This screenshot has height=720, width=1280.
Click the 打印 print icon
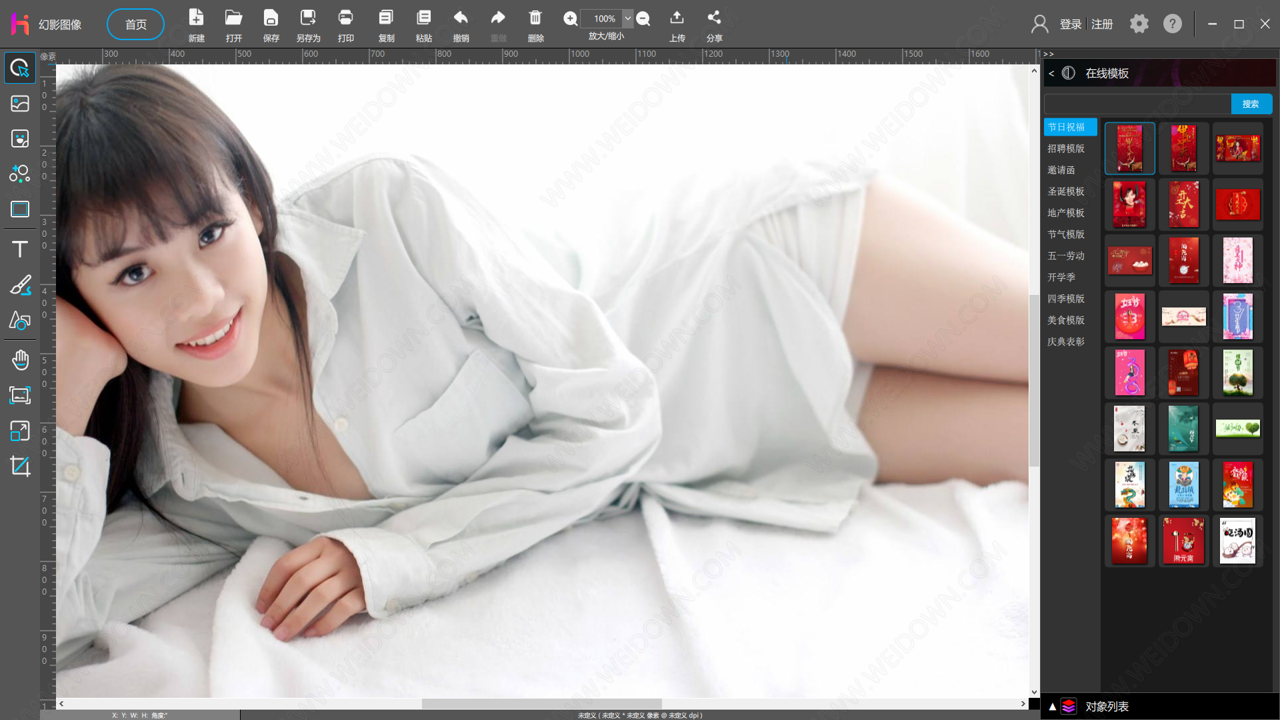[346, 17]
